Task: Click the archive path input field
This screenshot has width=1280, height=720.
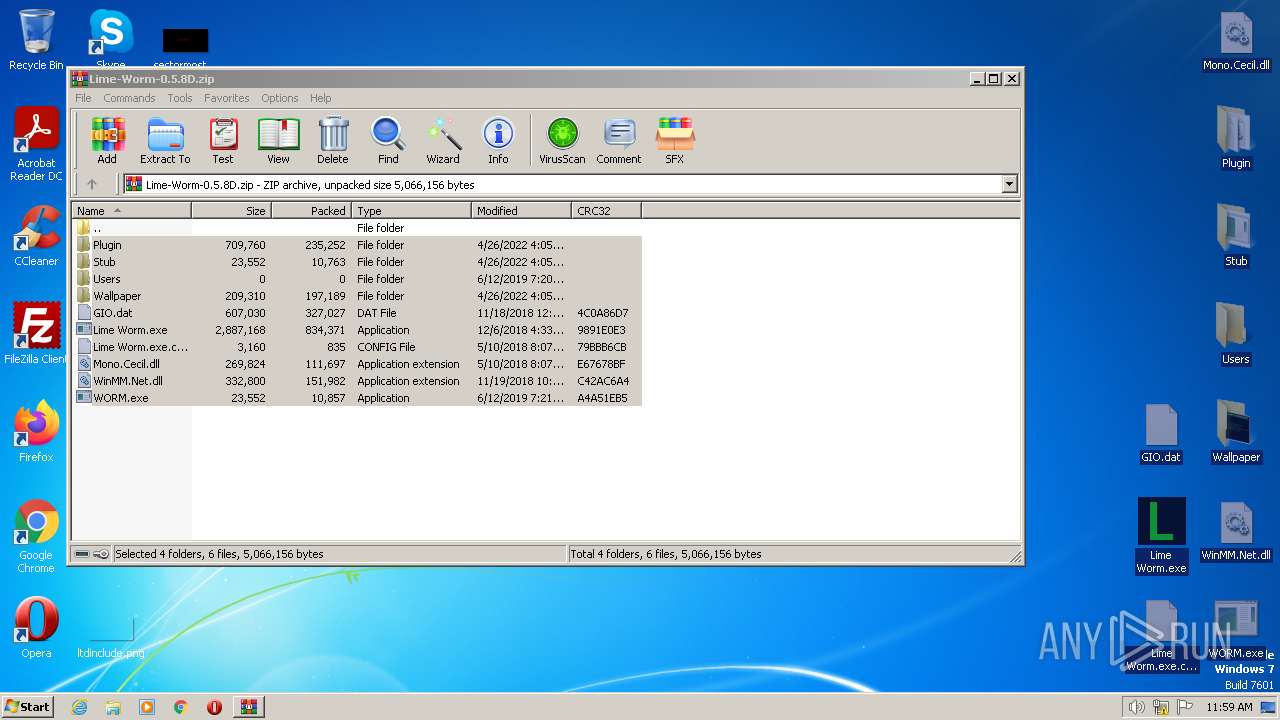Action: pyautogui.click(x=563, y=184)
